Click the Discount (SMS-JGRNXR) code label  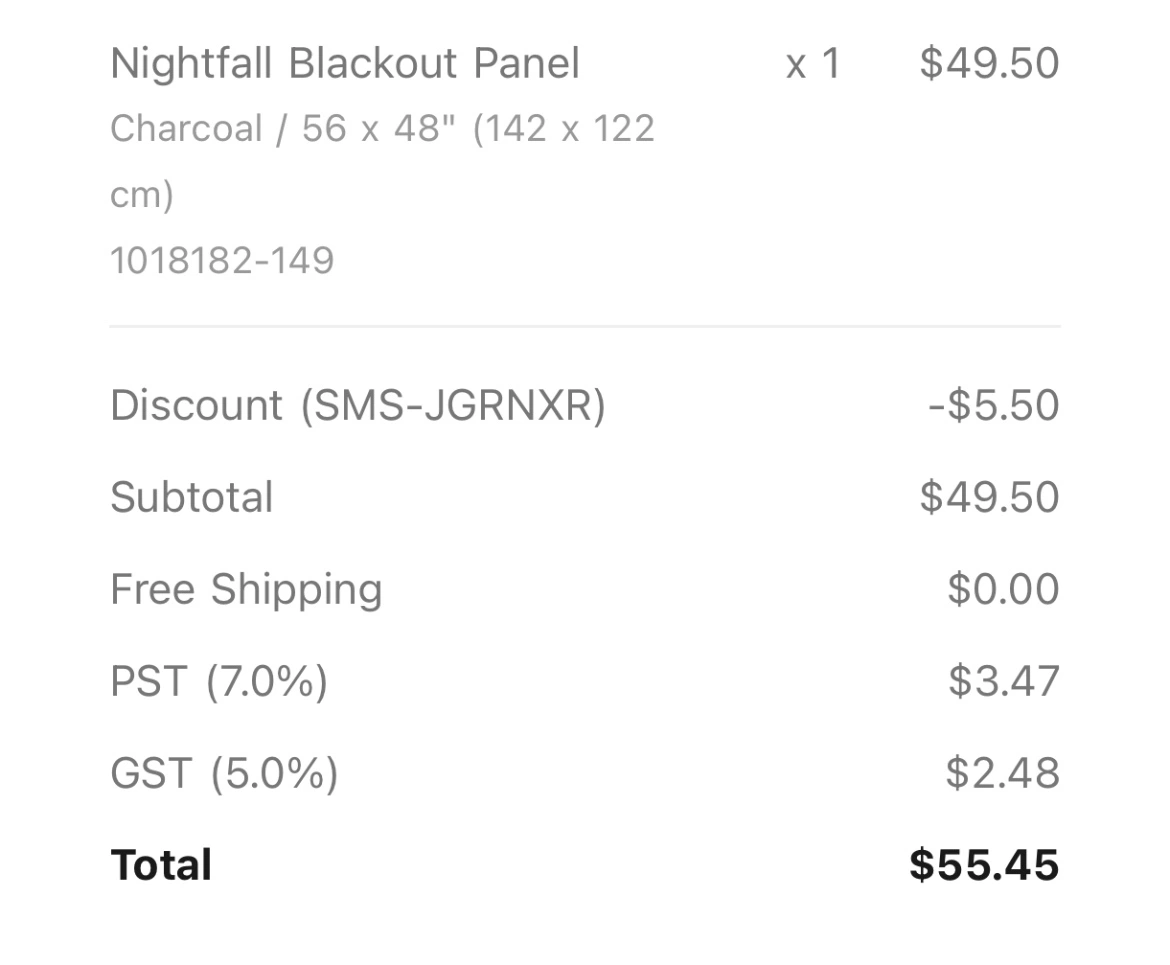358,406
